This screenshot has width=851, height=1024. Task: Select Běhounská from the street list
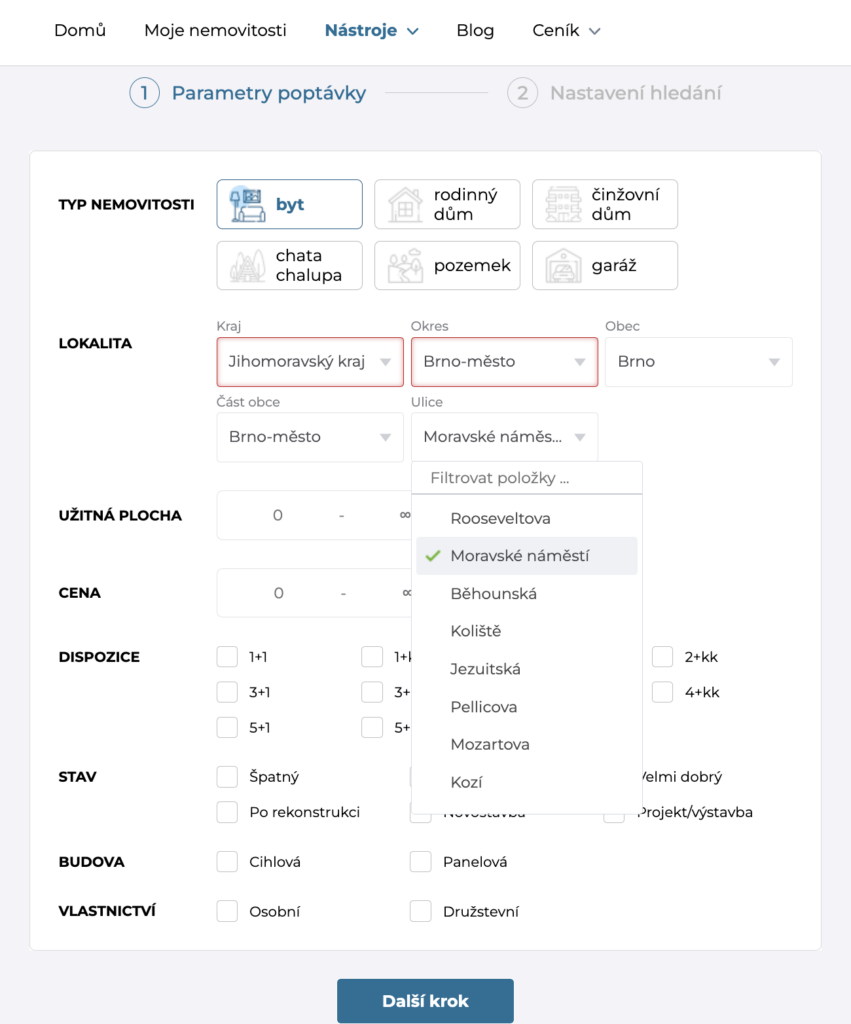(494, 593)
